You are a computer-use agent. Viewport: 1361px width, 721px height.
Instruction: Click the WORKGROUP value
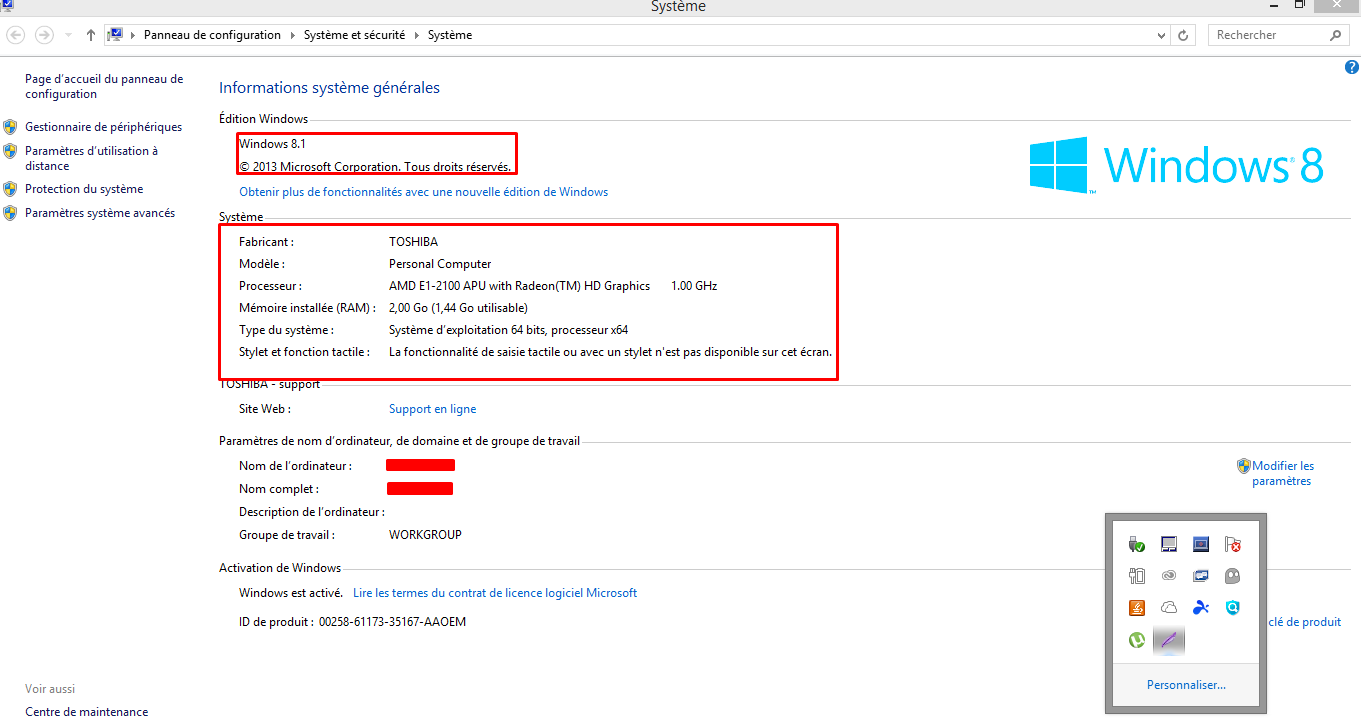tap(425, 535)
